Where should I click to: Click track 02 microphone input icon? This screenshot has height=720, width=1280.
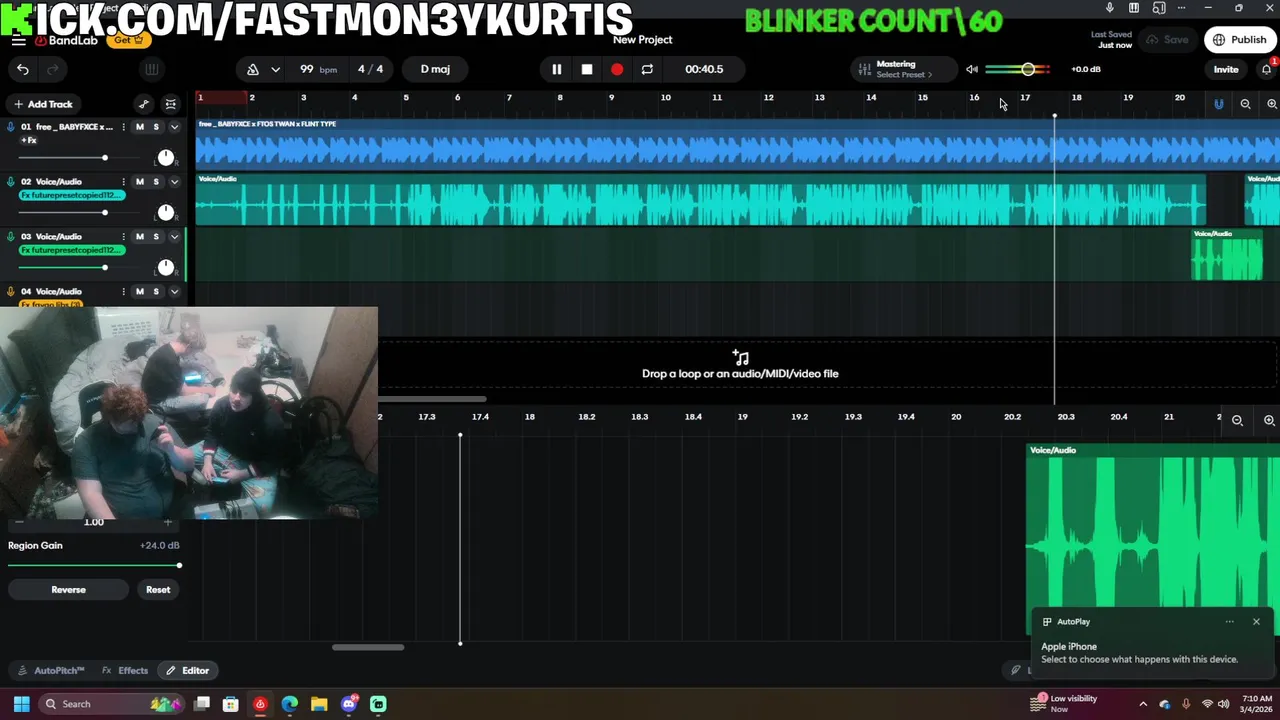(11, 182)
